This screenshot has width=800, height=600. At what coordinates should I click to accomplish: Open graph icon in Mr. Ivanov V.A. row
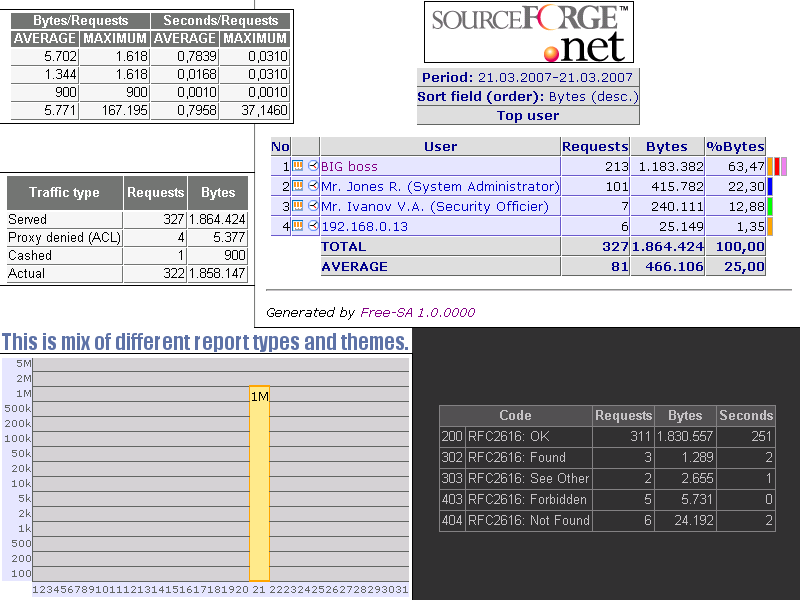tap(297, 206)
